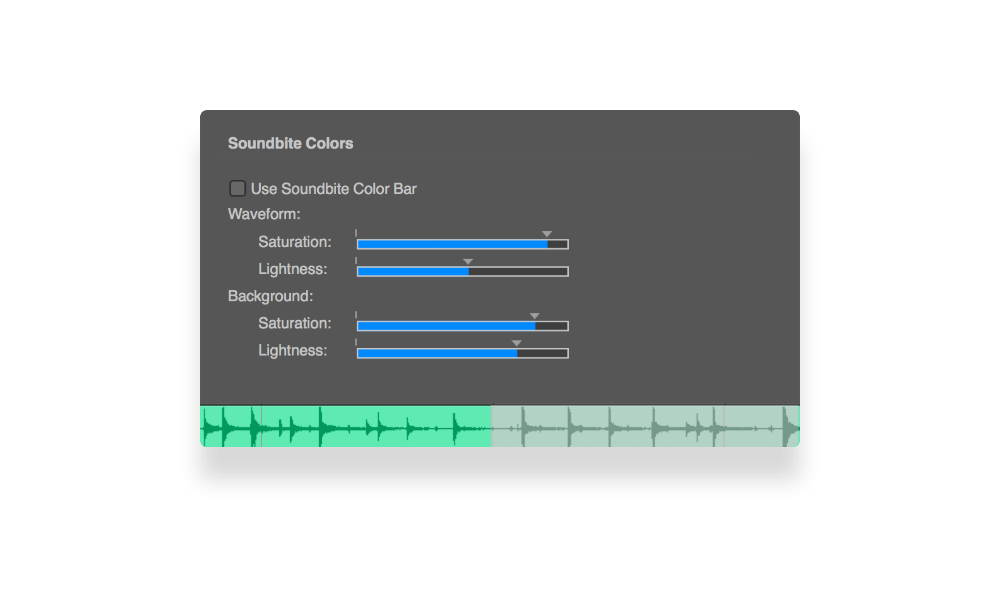The image size is (1000, 600).
Task: Click the Background: section label
Action: (x=270, y=296)
